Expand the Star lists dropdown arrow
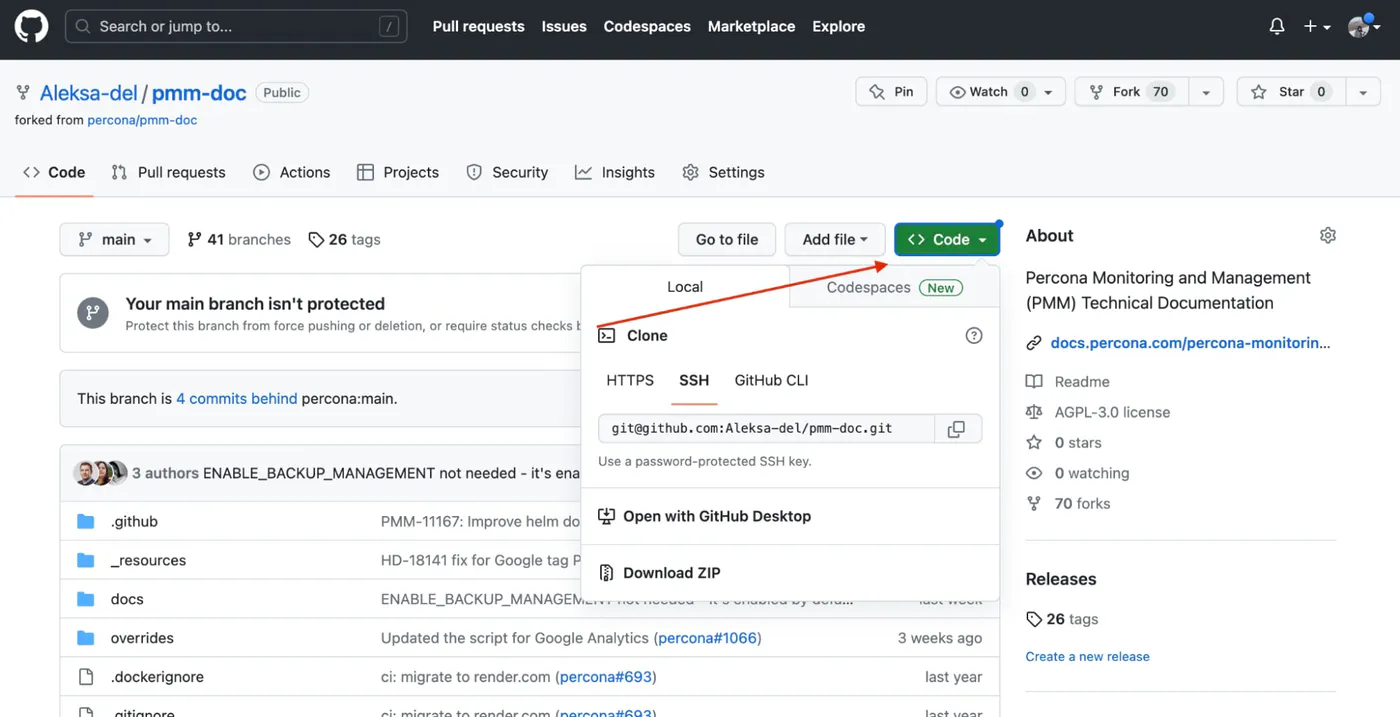The image size is (1400, 717). pyautogui.click(x=1363, y=92)
